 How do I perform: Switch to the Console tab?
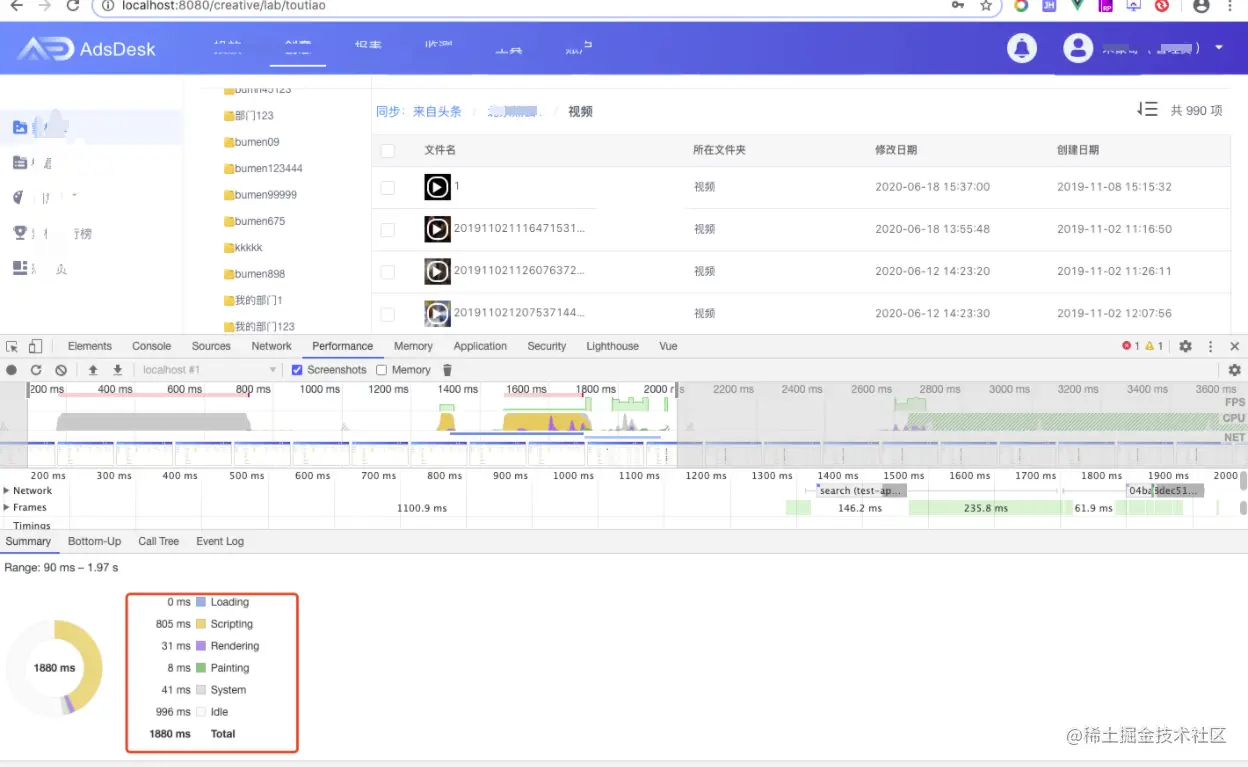152,346
